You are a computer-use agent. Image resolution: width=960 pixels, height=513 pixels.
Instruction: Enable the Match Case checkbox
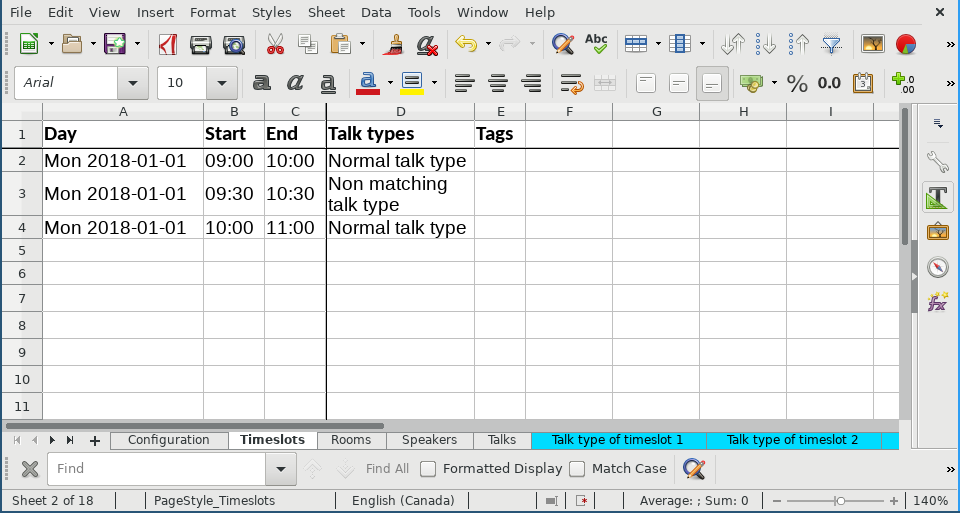[x=577, y=468]
